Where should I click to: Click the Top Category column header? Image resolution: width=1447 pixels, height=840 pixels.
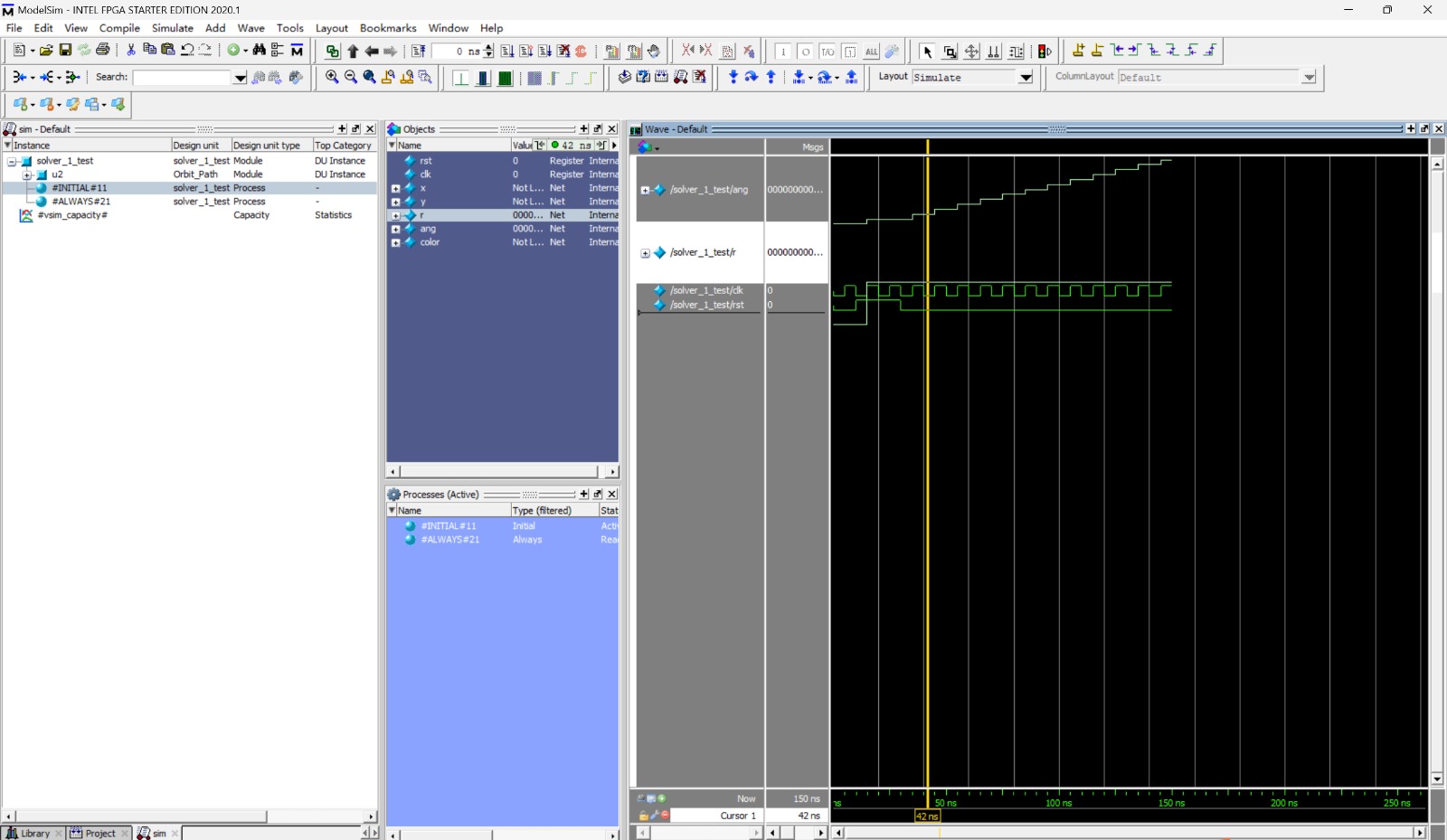click(x=344, y=146)
